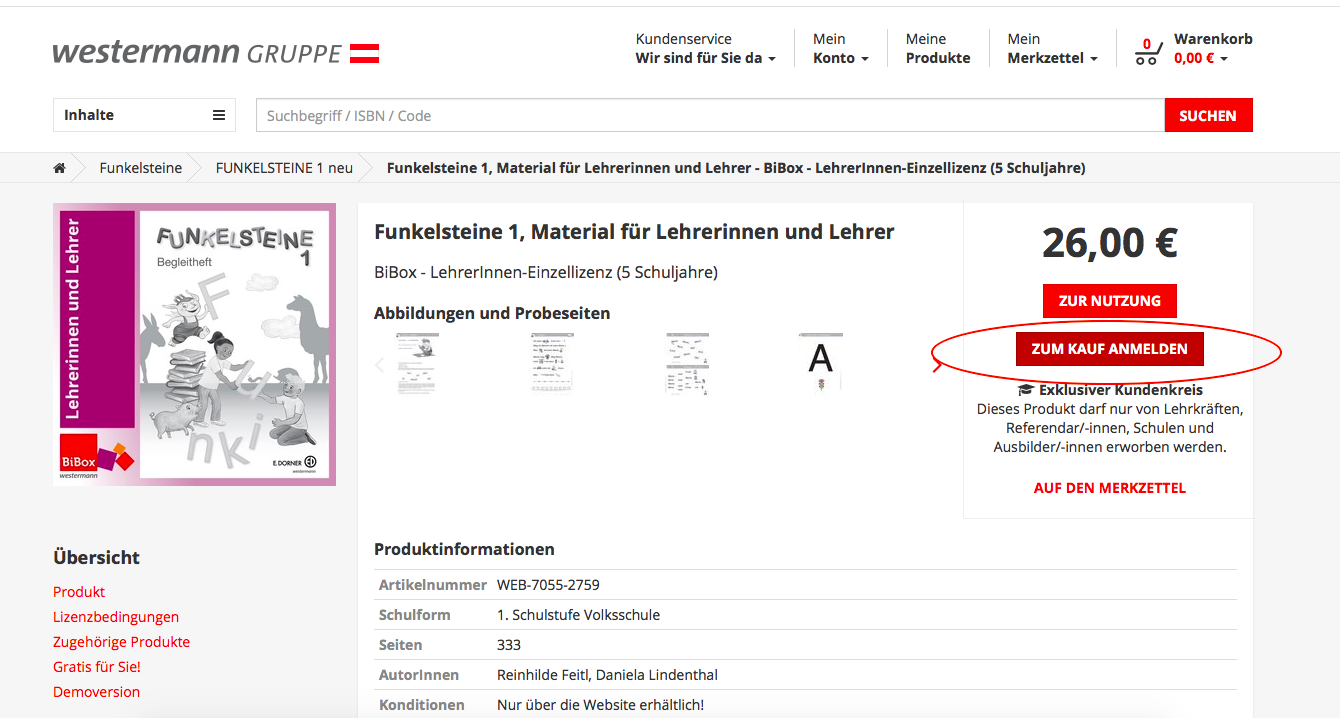Viewport: 1340px width, 718px height.
Task: Click the Exklusiver Kundenkreis notice
Action: pos(1110,390)
